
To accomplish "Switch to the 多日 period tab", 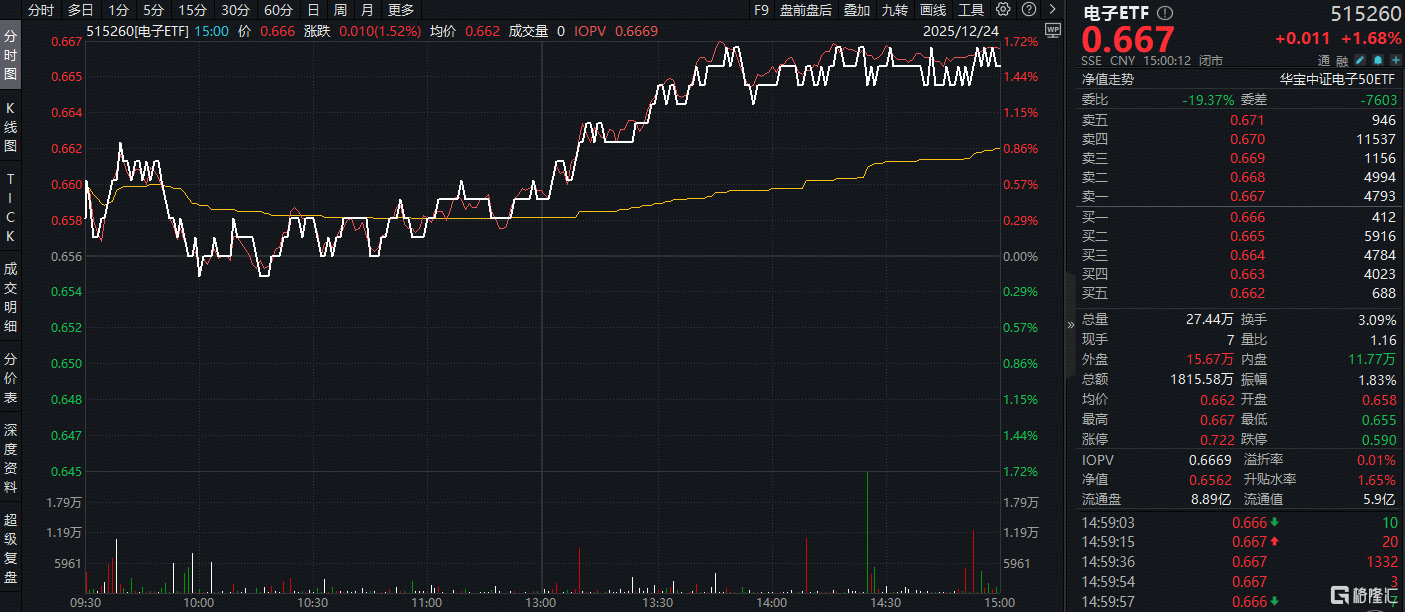I will pos(80,10).
